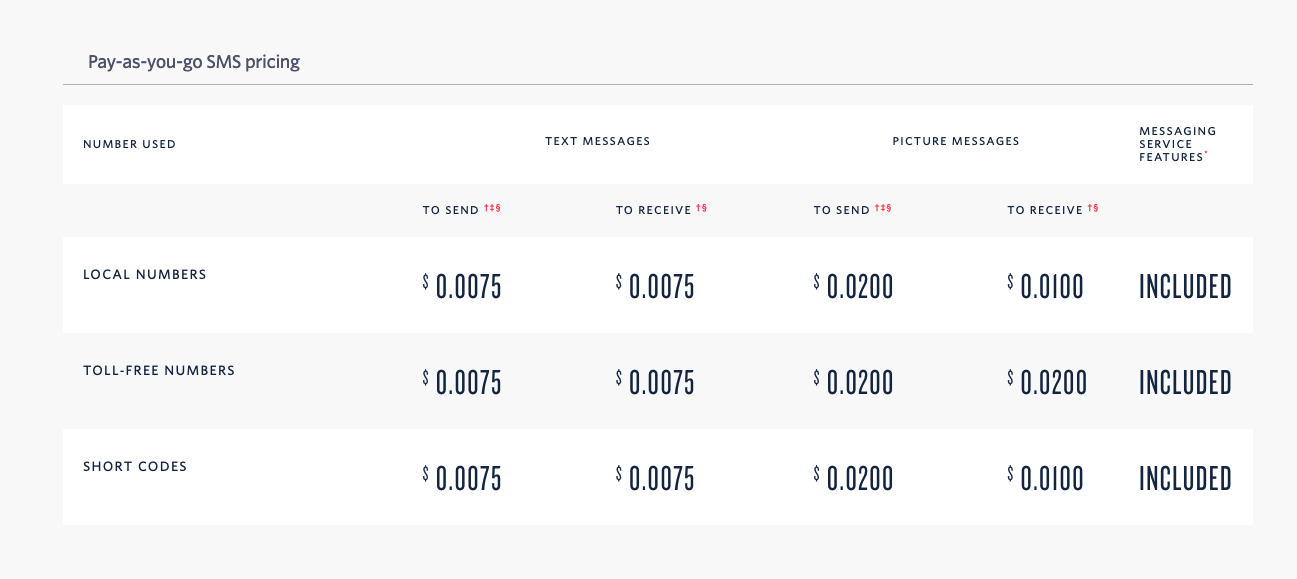Screen dimensions: 1297x579
Task: Click the Toll-Free Numbers row label
Action: pos(159,370)
